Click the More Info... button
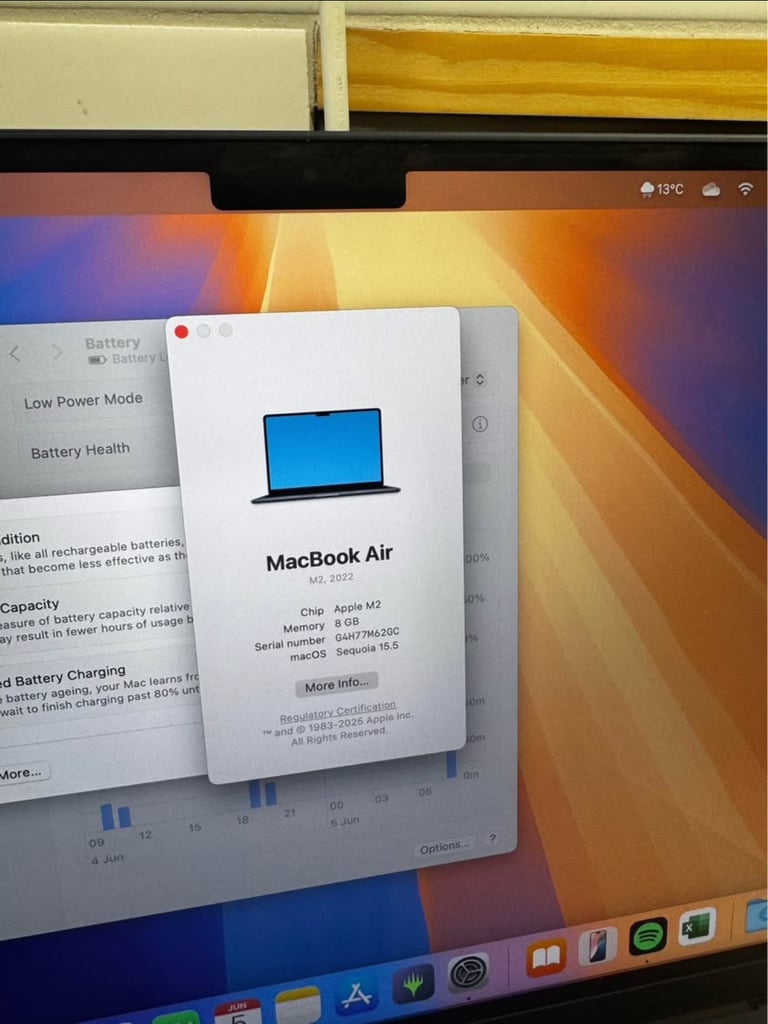 coord(336,684)
